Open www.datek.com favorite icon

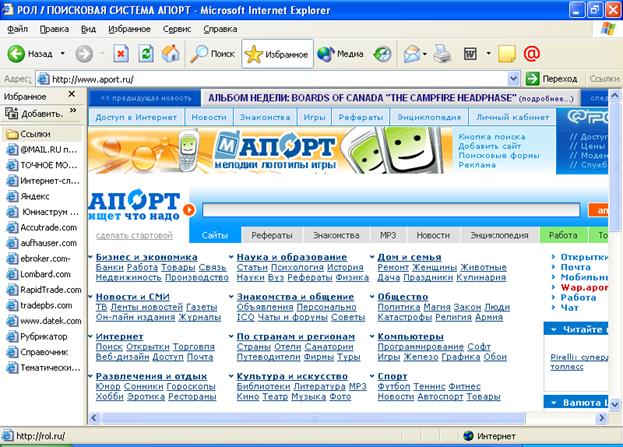(12, 321)
